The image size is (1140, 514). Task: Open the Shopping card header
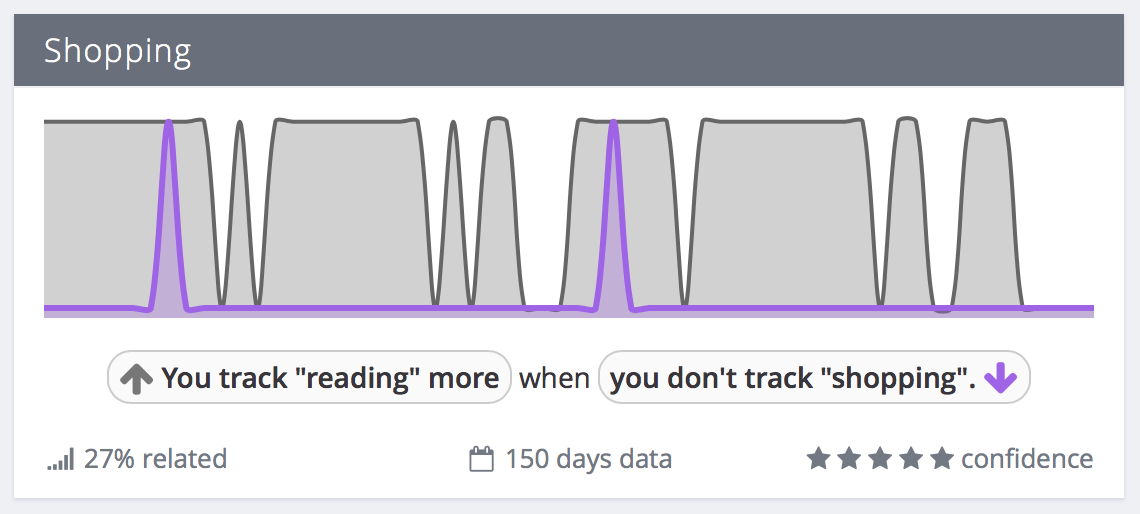[569, 50]
